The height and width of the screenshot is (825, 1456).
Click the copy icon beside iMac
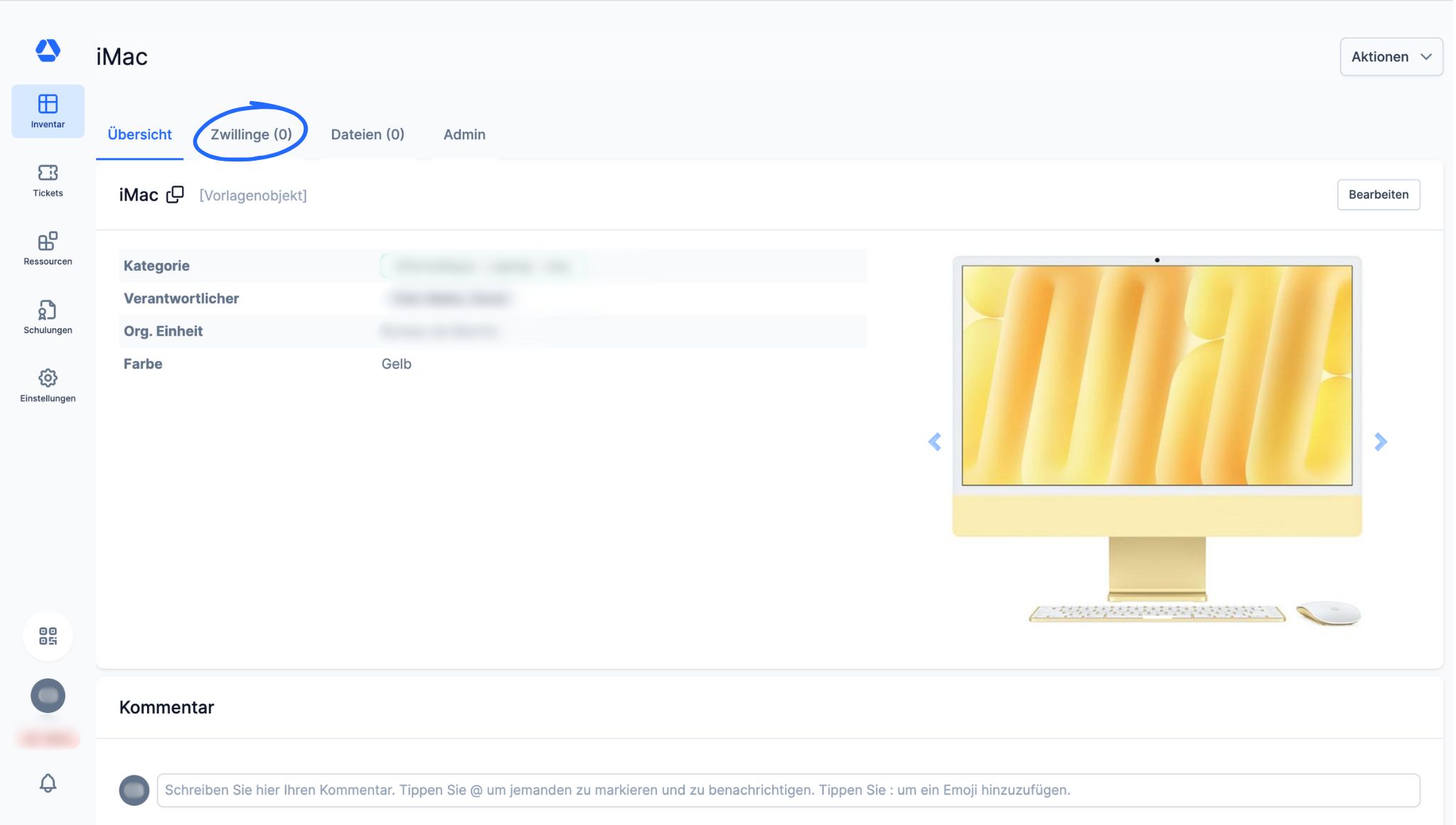click(175, 195)
